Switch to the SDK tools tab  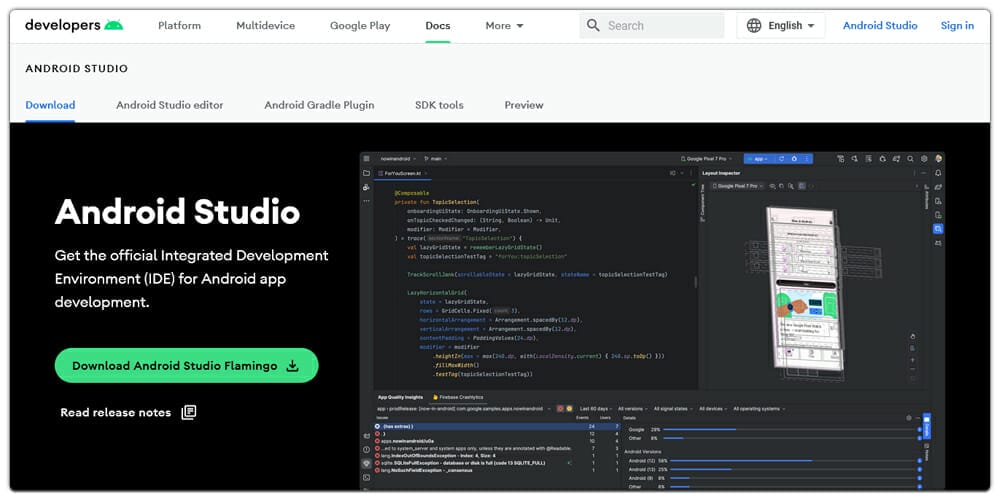point(439,105)
